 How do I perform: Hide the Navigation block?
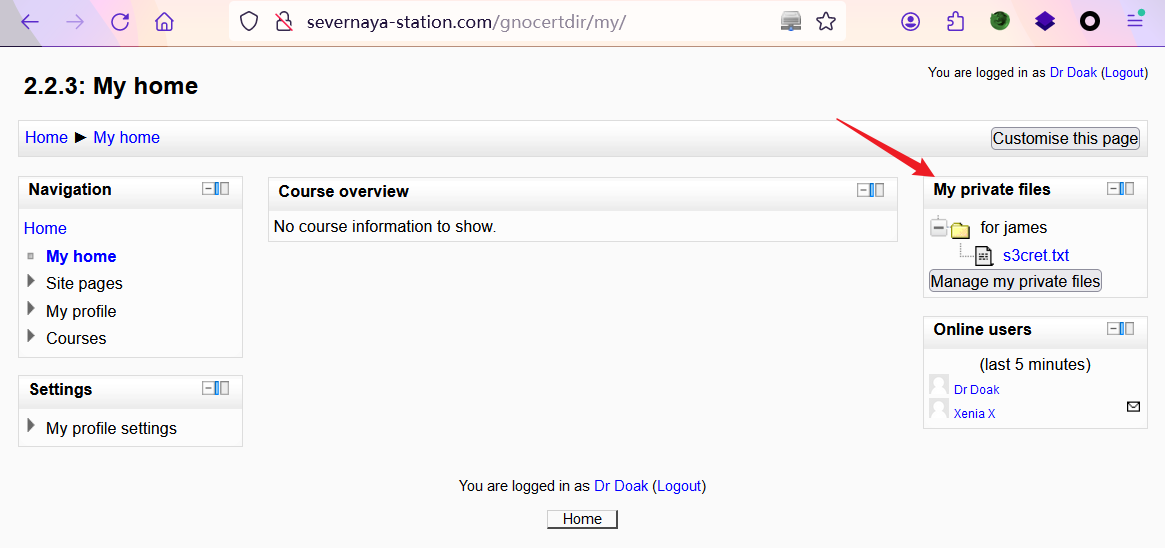click(209, 189)
